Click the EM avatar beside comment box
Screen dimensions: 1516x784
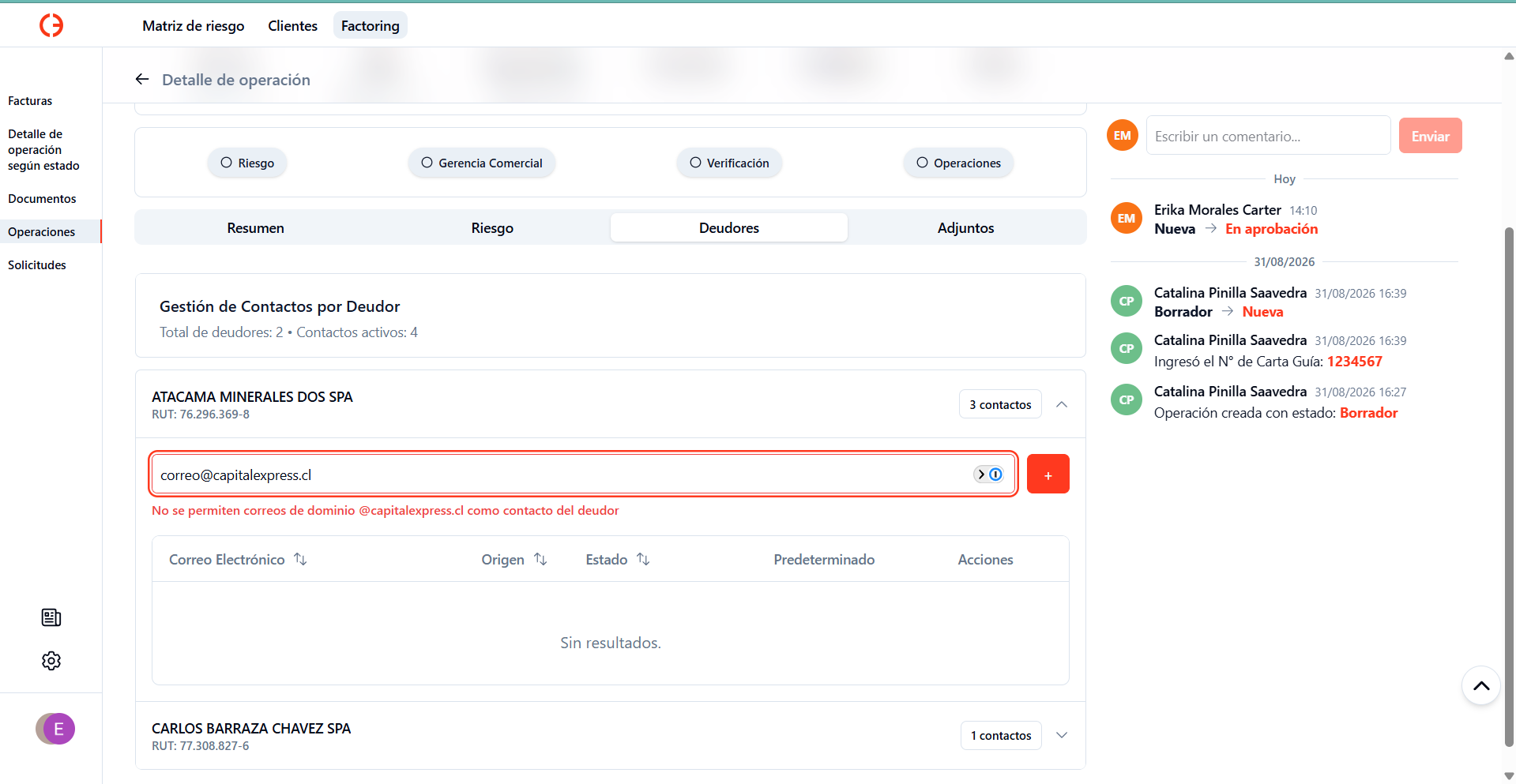click(1123, 136)
